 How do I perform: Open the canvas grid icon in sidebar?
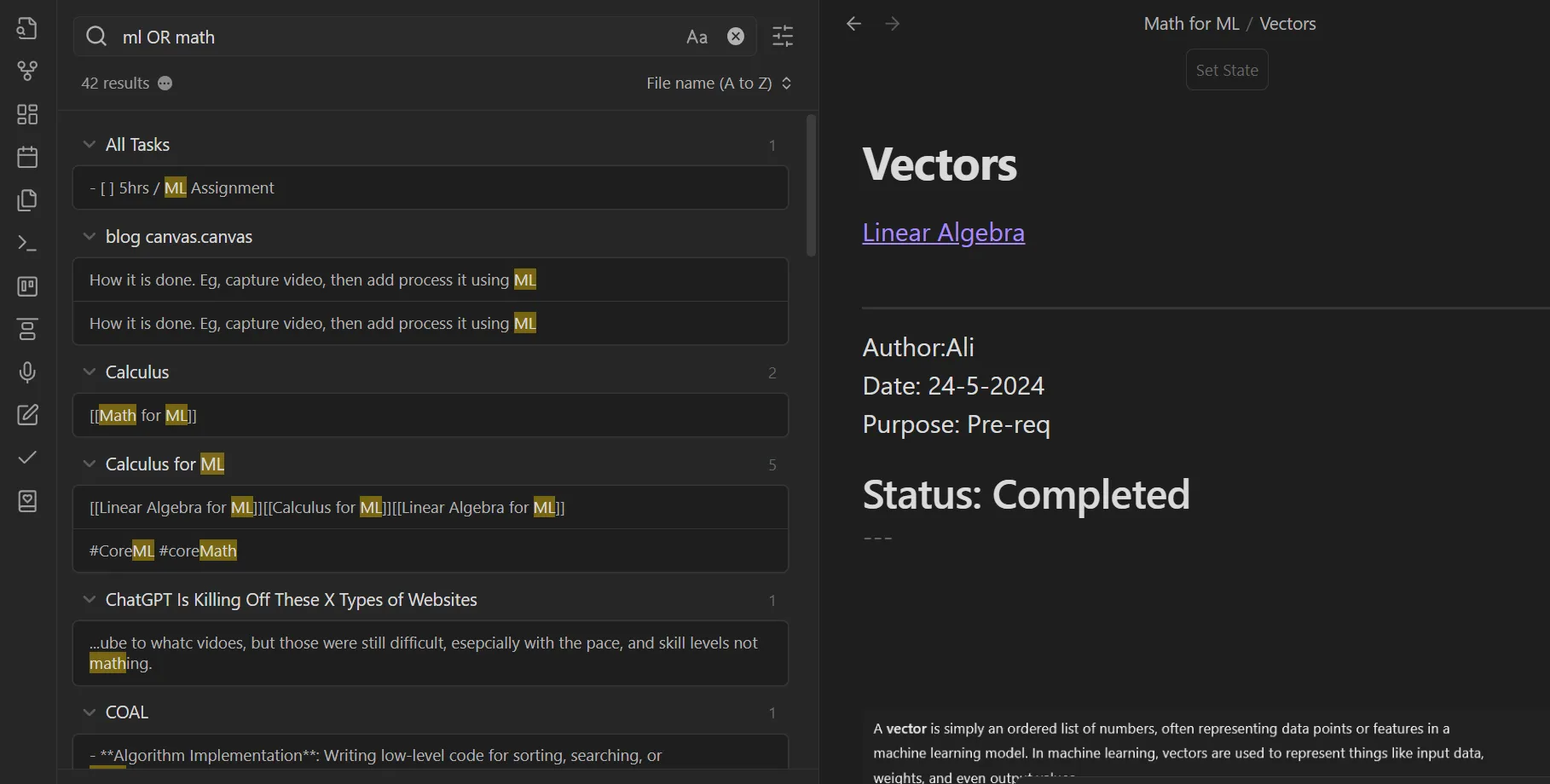coord(27,114)
